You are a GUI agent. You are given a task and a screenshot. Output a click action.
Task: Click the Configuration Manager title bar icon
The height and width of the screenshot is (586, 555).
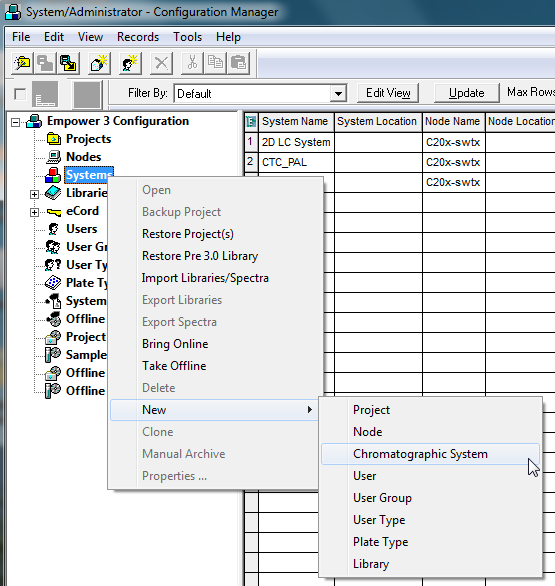[x=13, y=12]
